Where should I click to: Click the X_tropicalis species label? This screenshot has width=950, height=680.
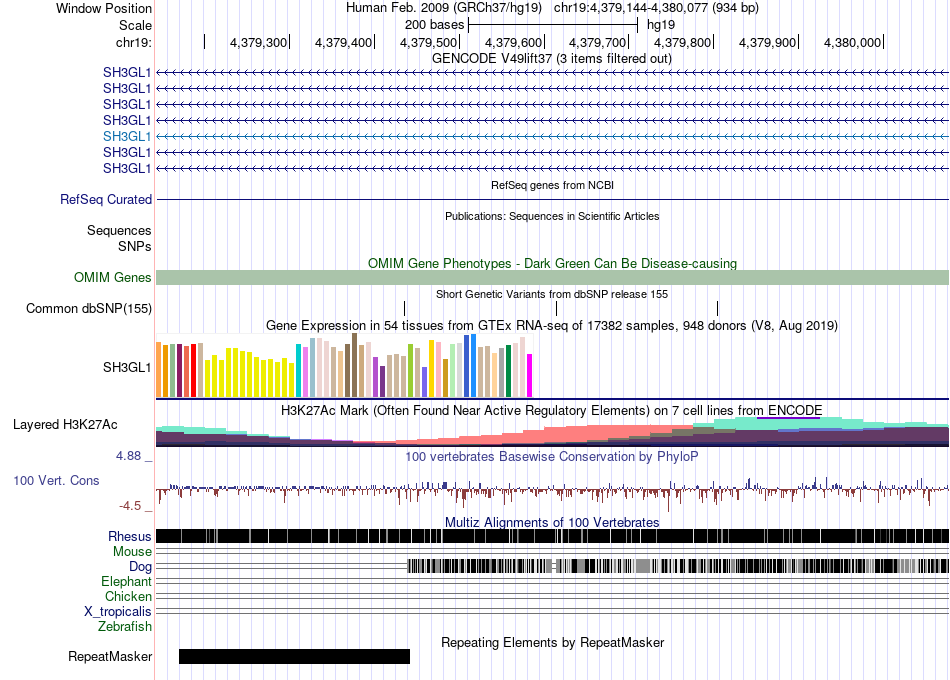coord(118,612)
